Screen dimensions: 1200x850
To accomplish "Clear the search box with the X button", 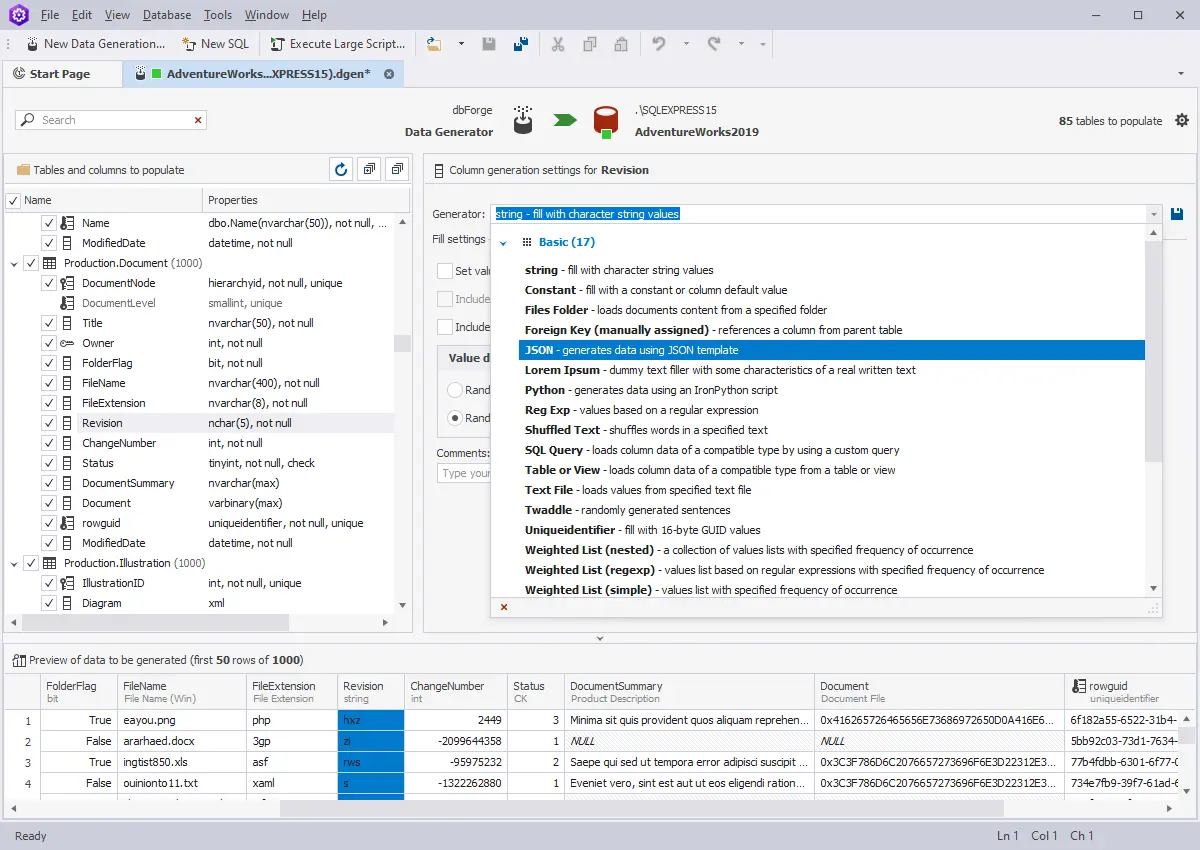I will [197, 119].
